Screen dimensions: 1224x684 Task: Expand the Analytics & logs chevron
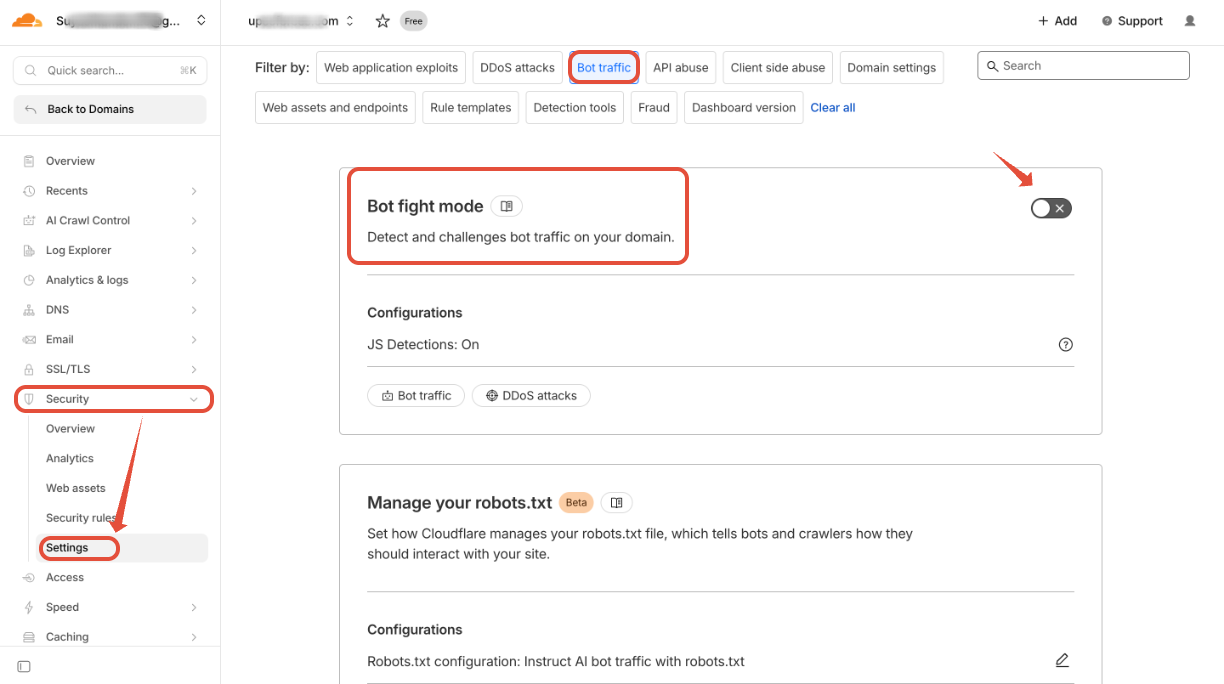194,280
